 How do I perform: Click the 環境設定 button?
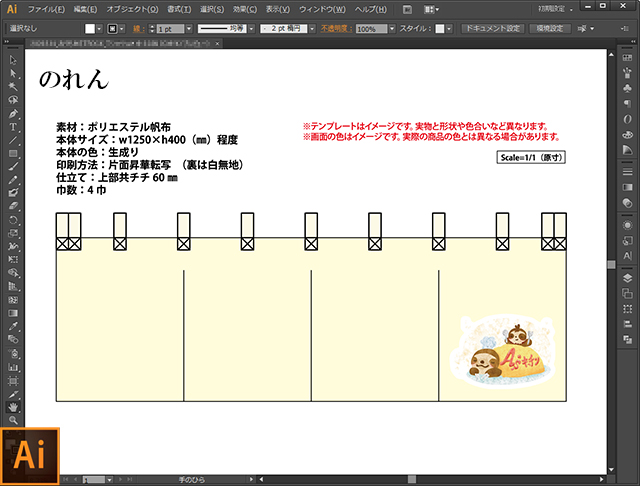coord(550,29)
